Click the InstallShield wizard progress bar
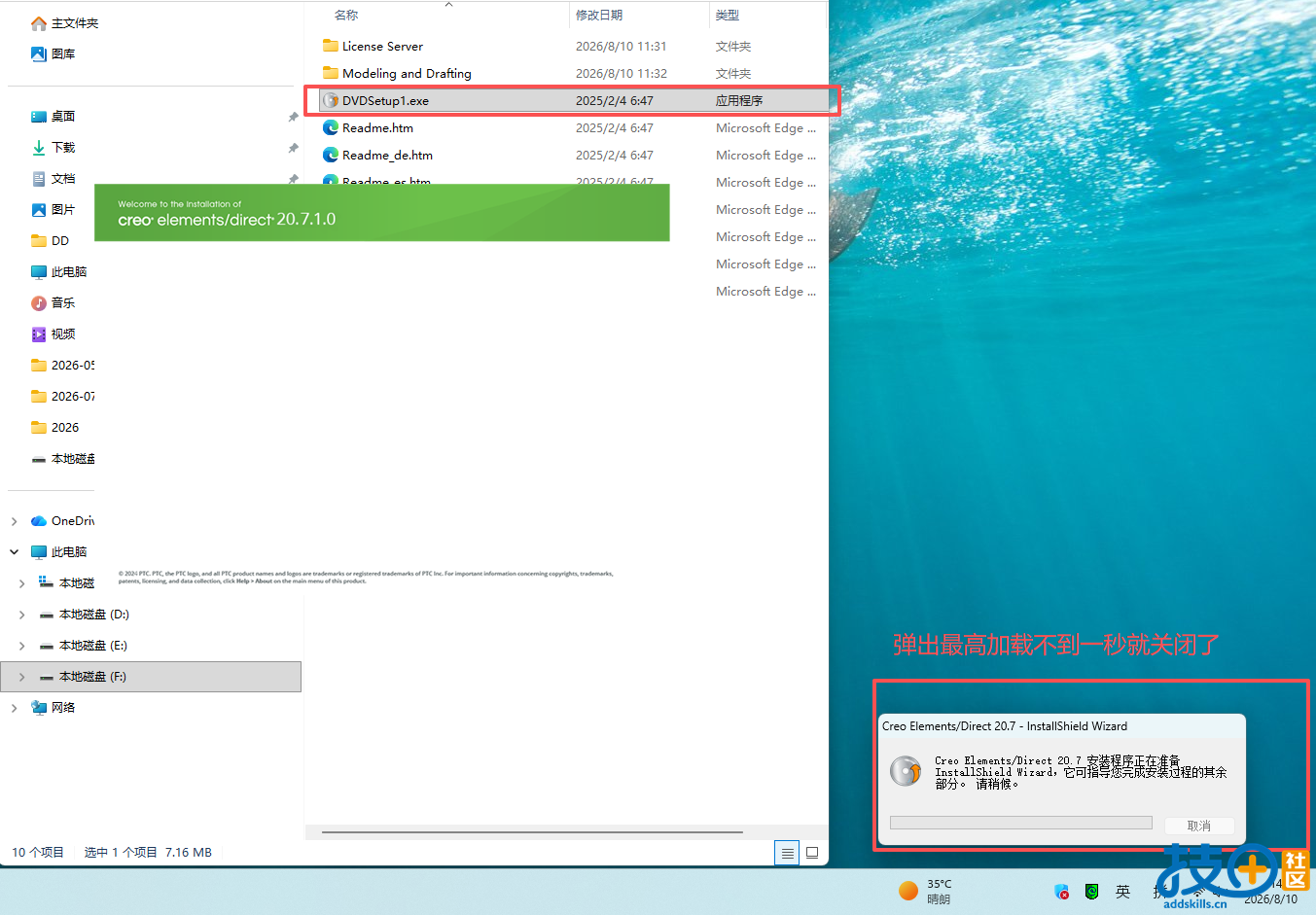This screenshot has width=1316, height=915. coord(1021,823)
